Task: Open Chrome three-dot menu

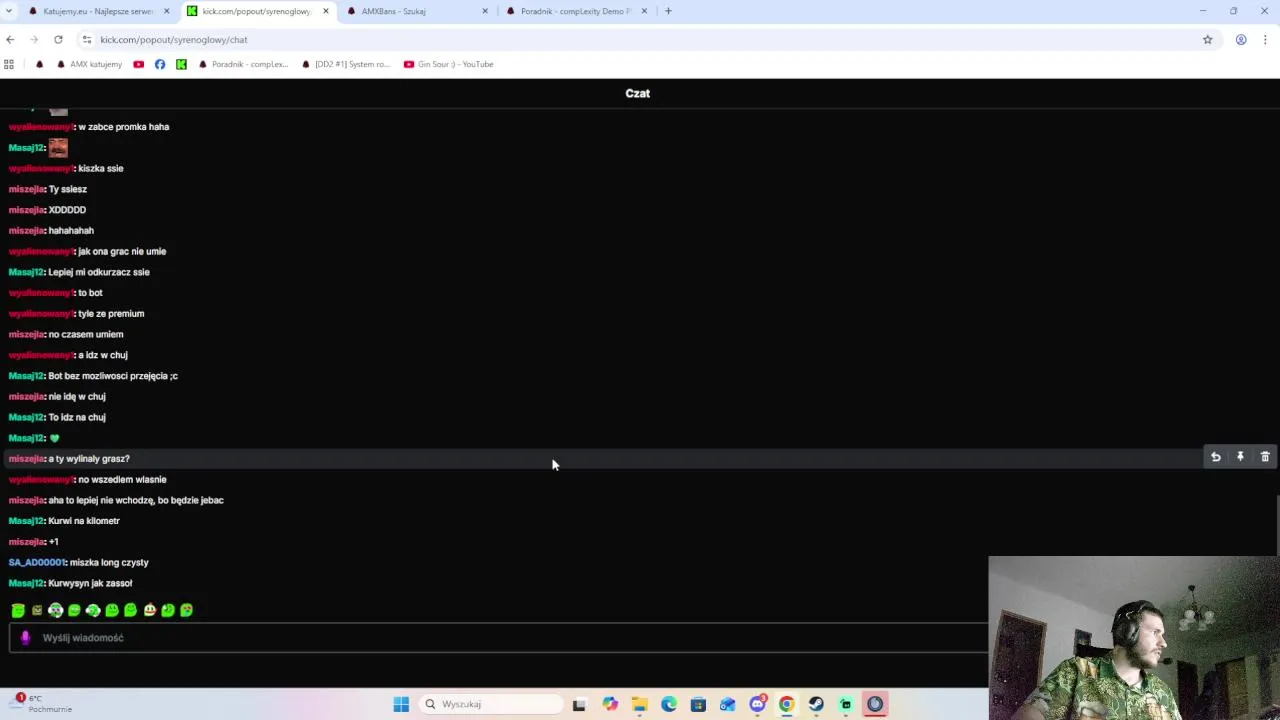Action: coord(1265,39)
